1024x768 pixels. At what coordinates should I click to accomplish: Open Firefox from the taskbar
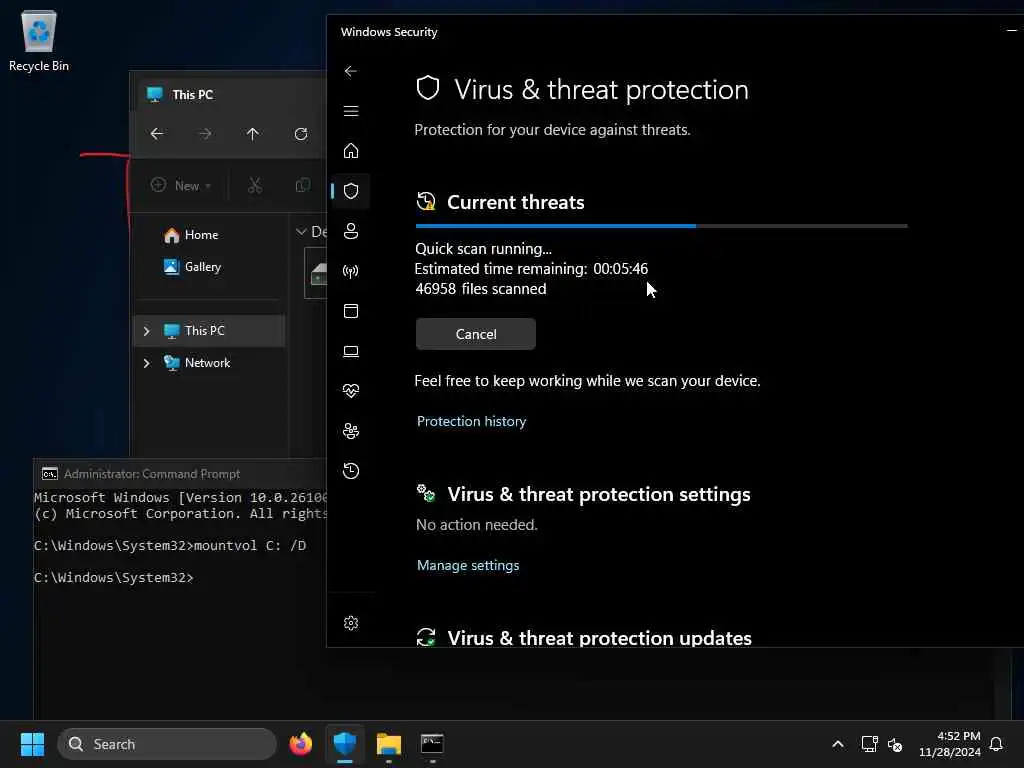pyautogui.click(x=300, y=744)
